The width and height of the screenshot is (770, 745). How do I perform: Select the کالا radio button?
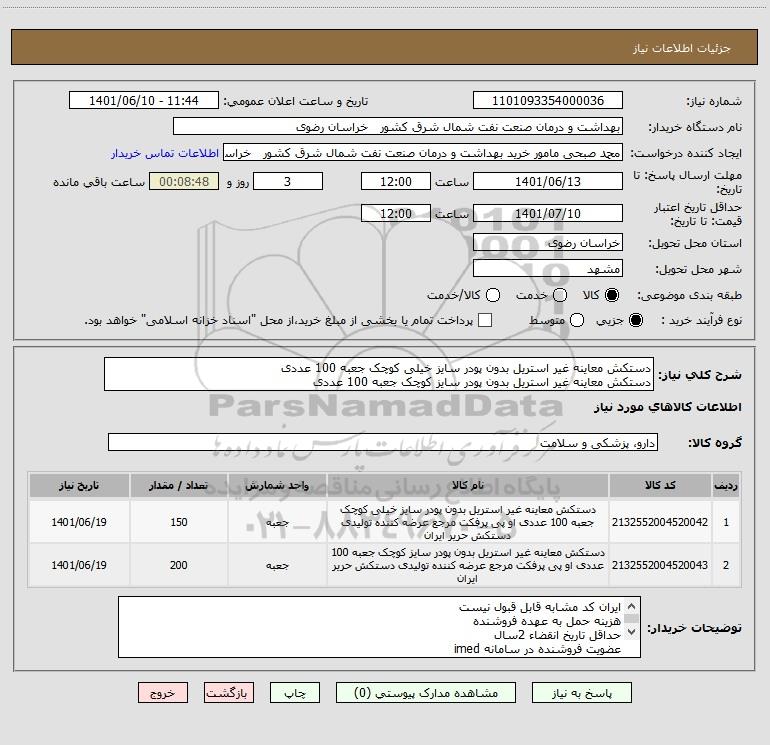click(612, 295)
